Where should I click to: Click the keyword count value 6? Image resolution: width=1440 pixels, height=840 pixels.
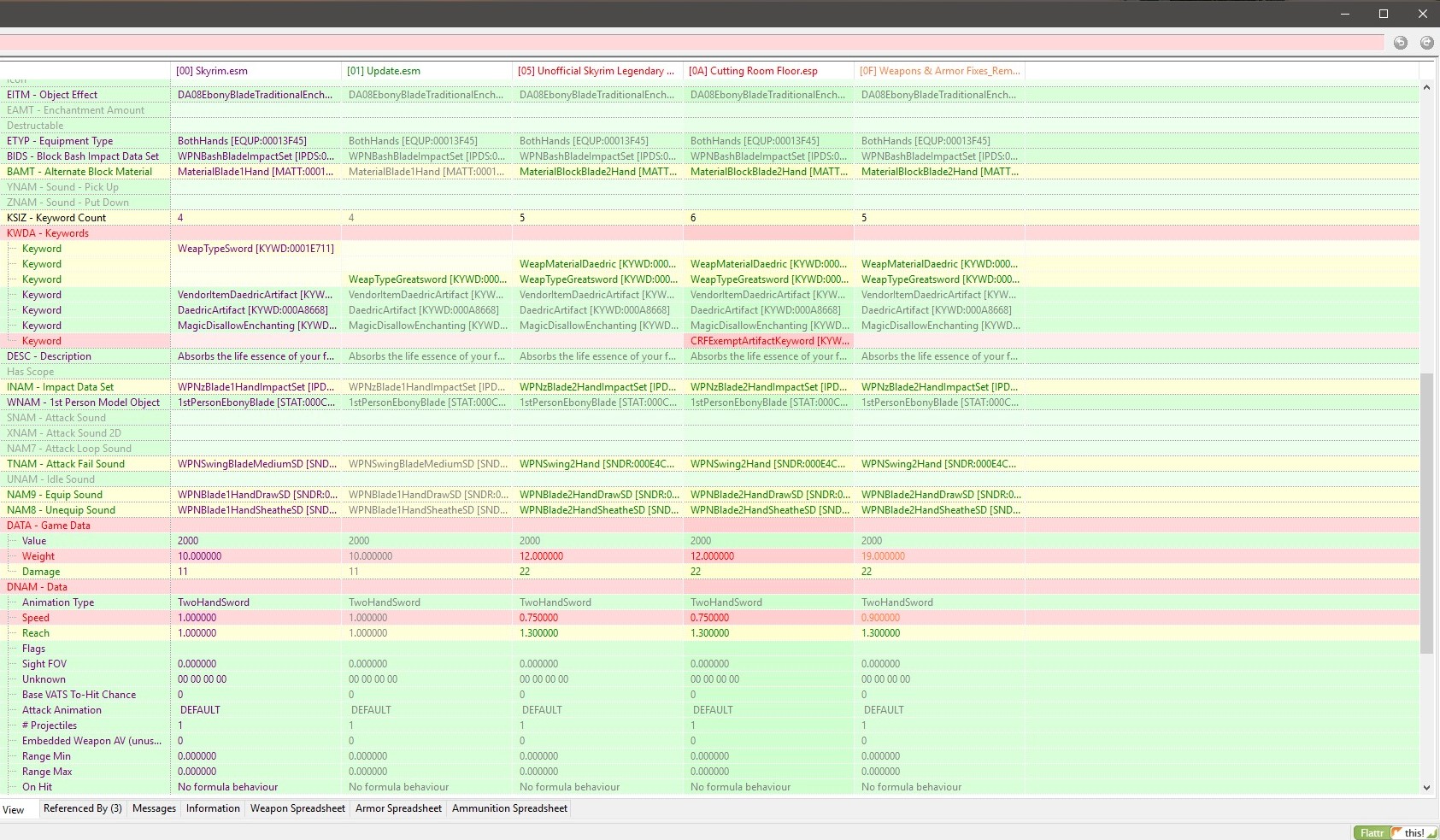point(693,218)
